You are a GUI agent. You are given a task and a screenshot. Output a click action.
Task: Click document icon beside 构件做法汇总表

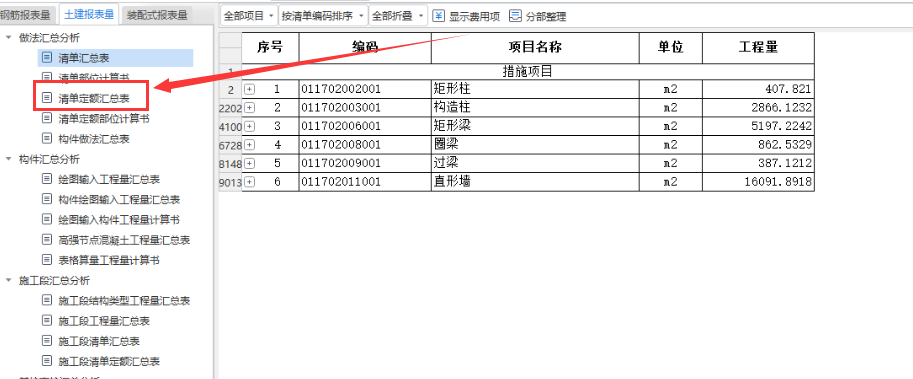(47, 139)
